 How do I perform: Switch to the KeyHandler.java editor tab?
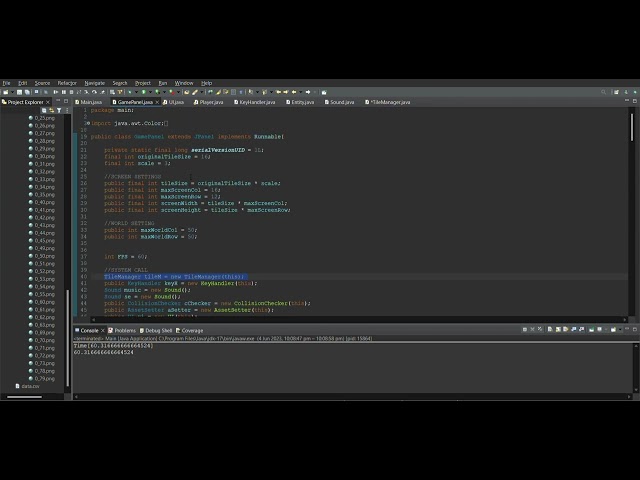[255, 102]
